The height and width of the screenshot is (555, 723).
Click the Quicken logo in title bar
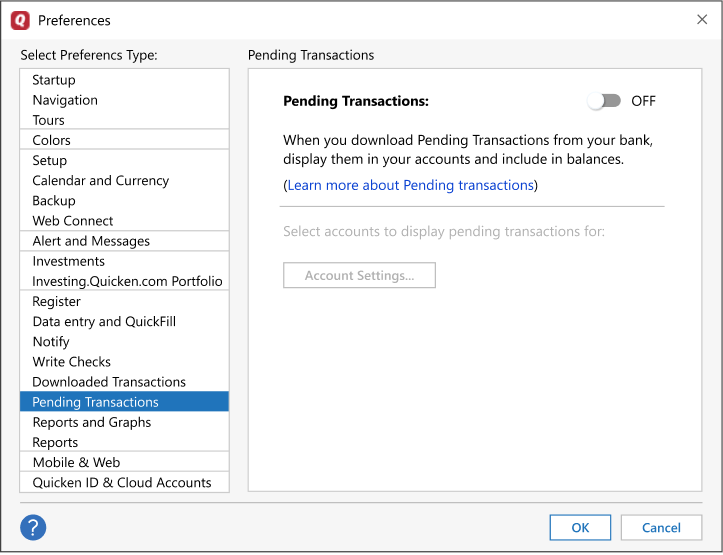[x=20, y=20]
